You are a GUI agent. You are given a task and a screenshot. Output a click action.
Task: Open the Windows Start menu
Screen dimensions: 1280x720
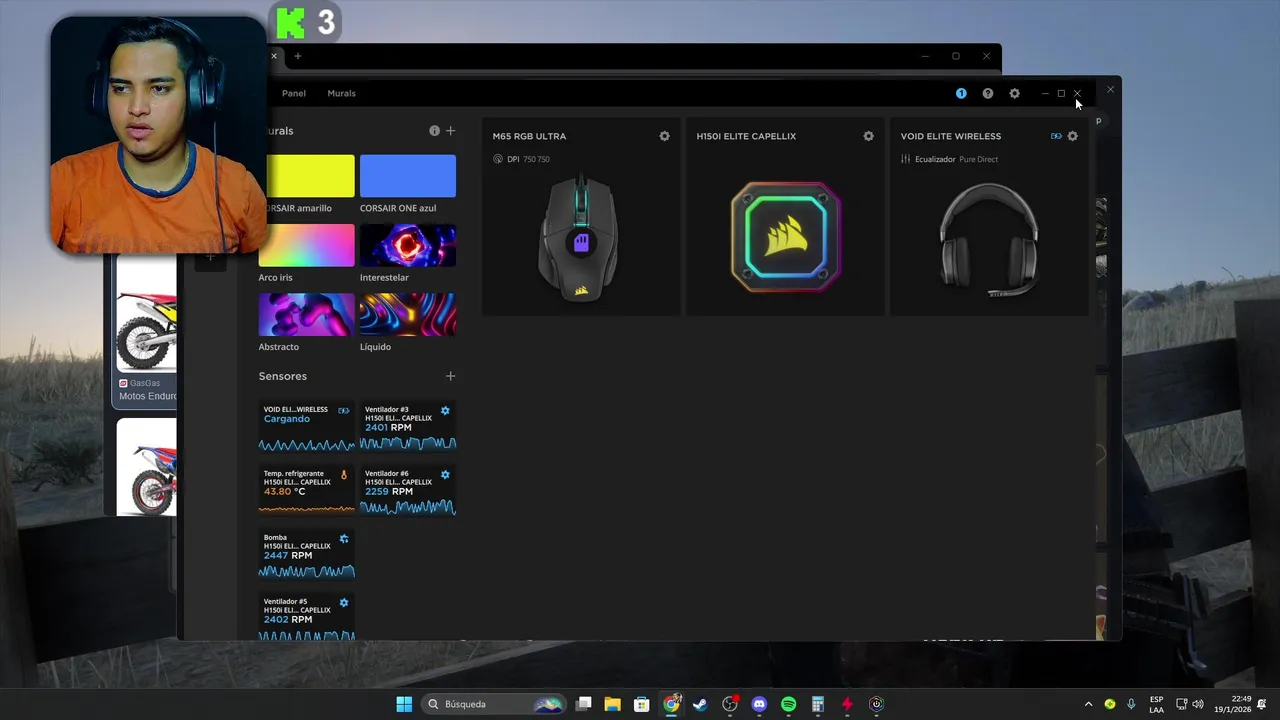pos(404,704)
